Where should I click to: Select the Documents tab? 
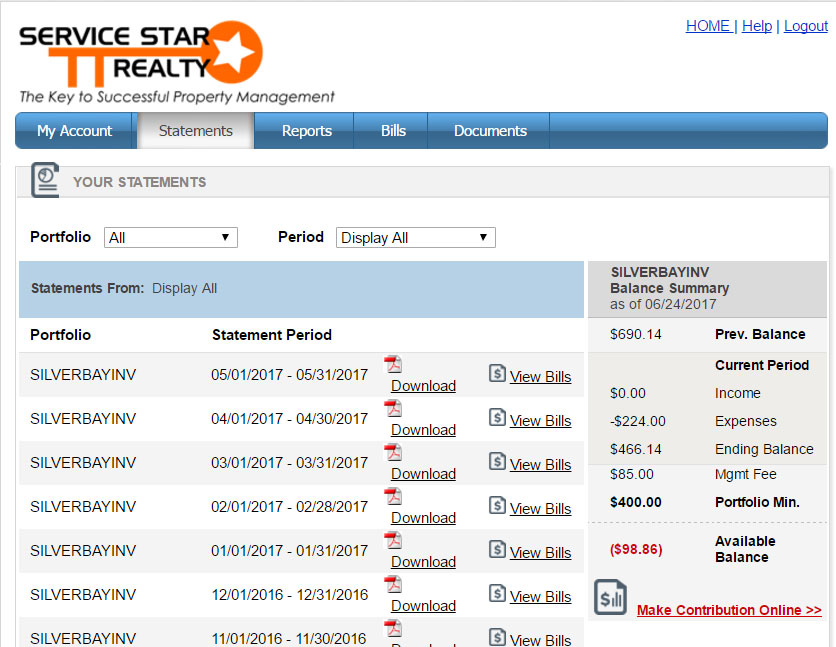(490, 131)
